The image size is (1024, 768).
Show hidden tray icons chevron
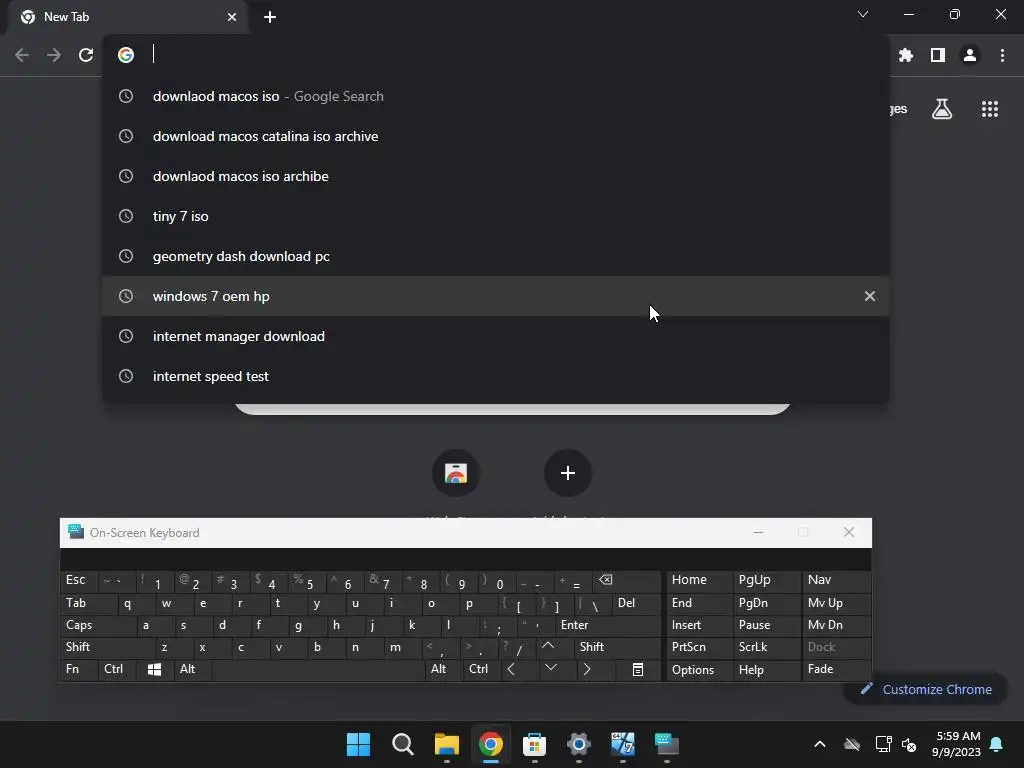(820, 744)
